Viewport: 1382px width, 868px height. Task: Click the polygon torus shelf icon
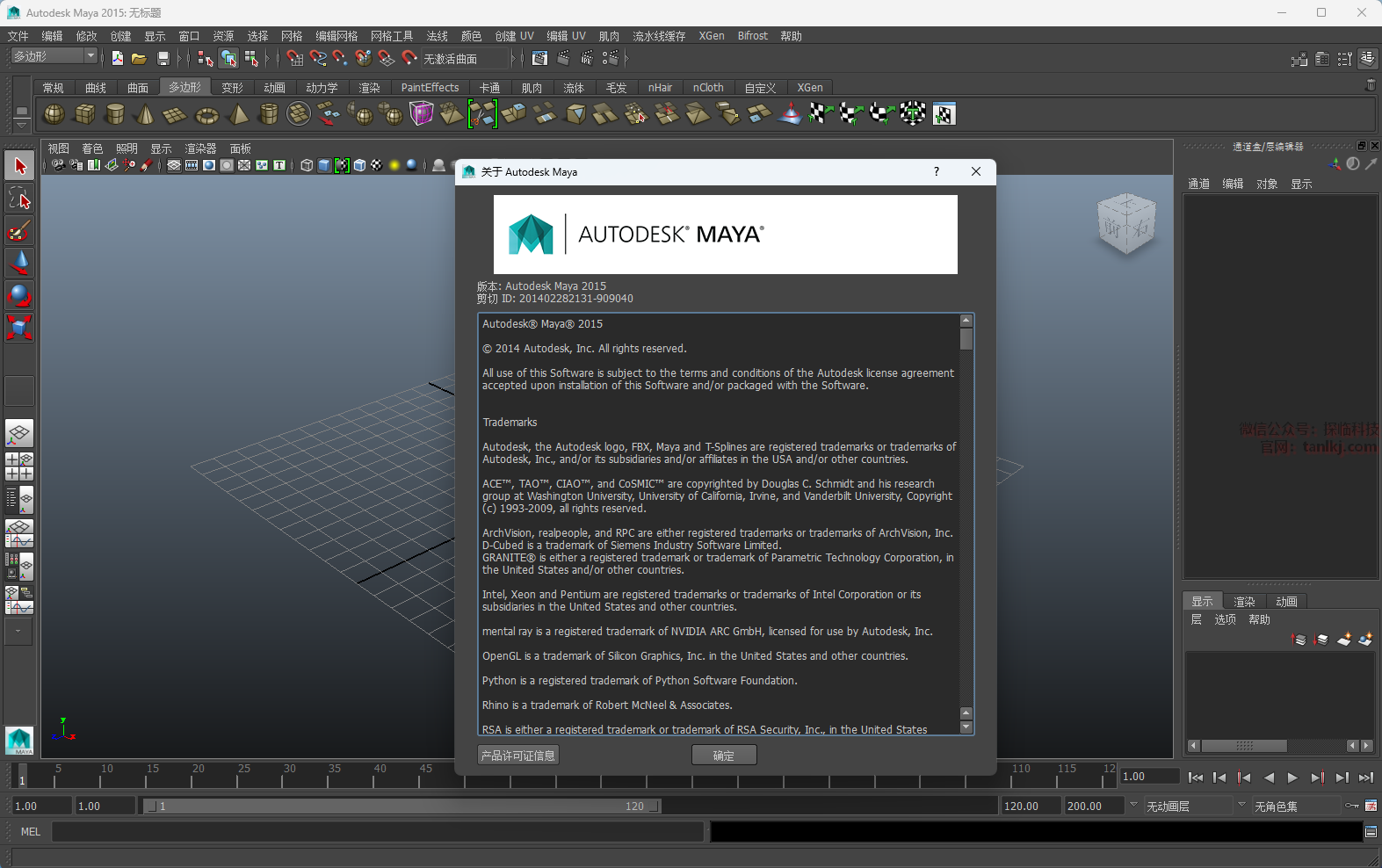click(206, 114)
